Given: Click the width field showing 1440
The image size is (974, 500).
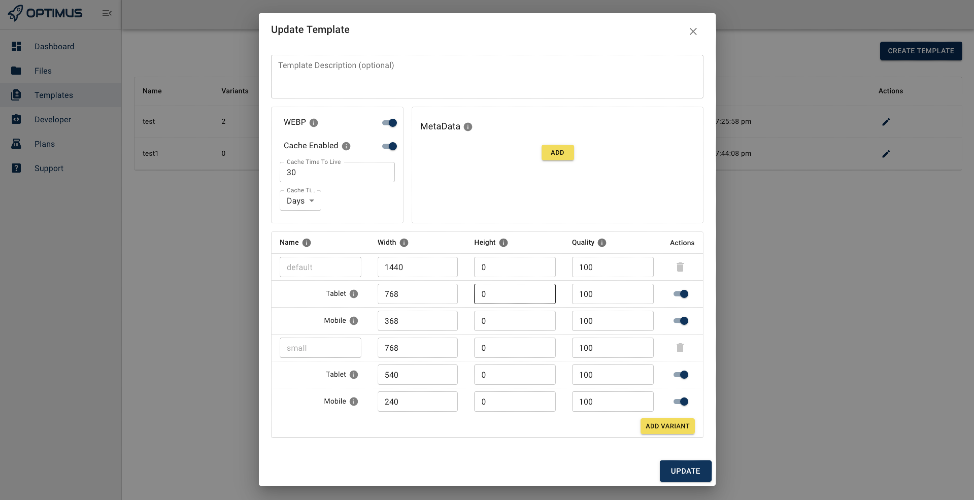Looking at the screenshot, I should click(417, 267).
